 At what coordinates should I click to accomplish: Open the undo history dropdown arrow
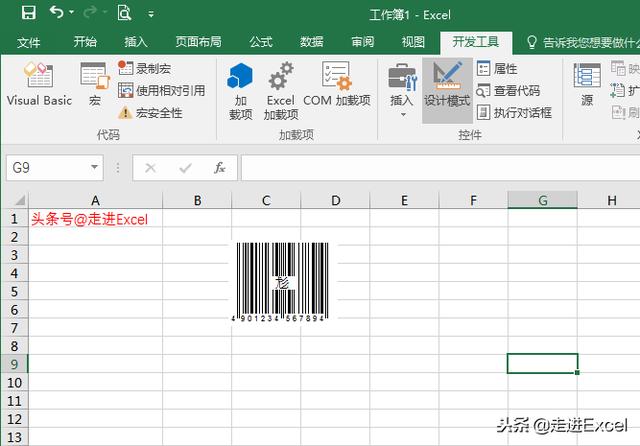point(71,13)
